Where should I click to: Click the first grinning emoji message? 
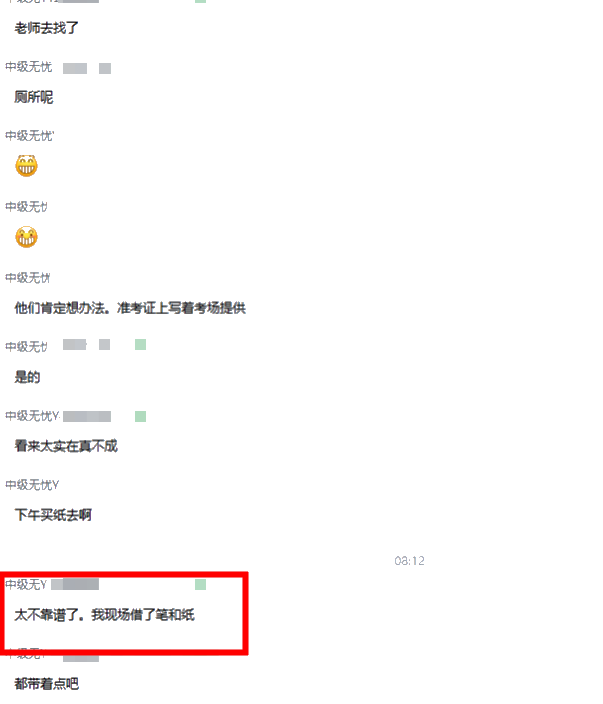[26, 166]
